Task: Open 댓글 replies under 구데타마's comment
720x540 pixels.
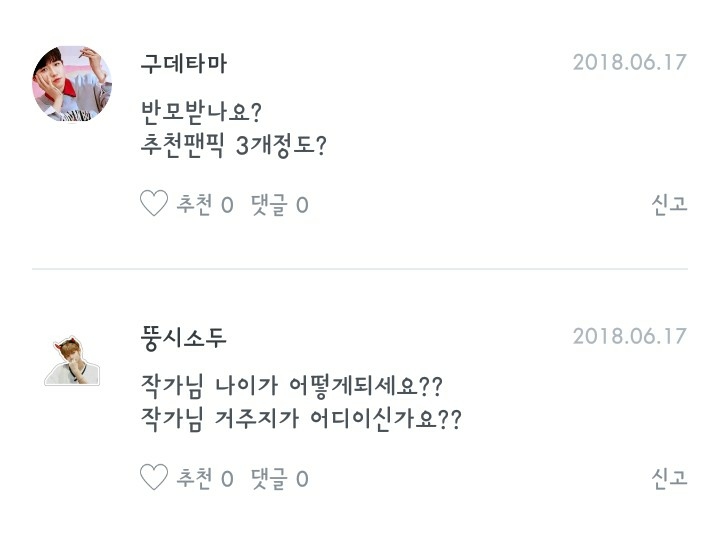Action: click(x=279, y=205)
